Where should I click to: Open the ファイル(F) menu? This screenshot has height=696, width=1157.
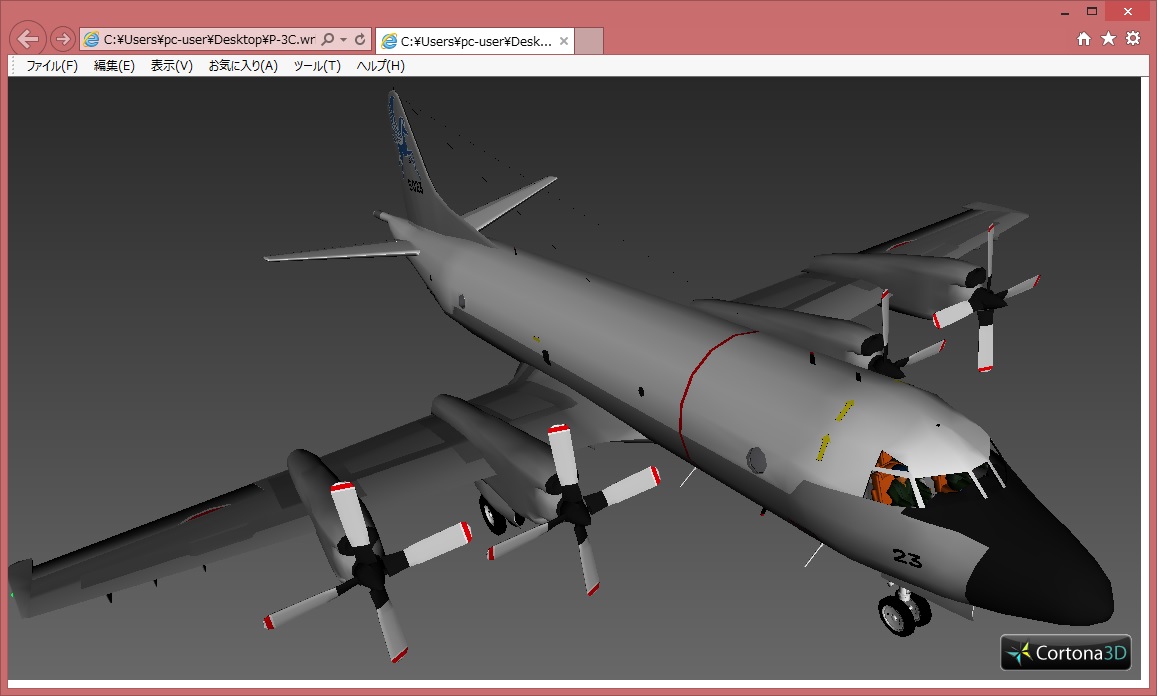pyautogui.click(x=52, y=66)
